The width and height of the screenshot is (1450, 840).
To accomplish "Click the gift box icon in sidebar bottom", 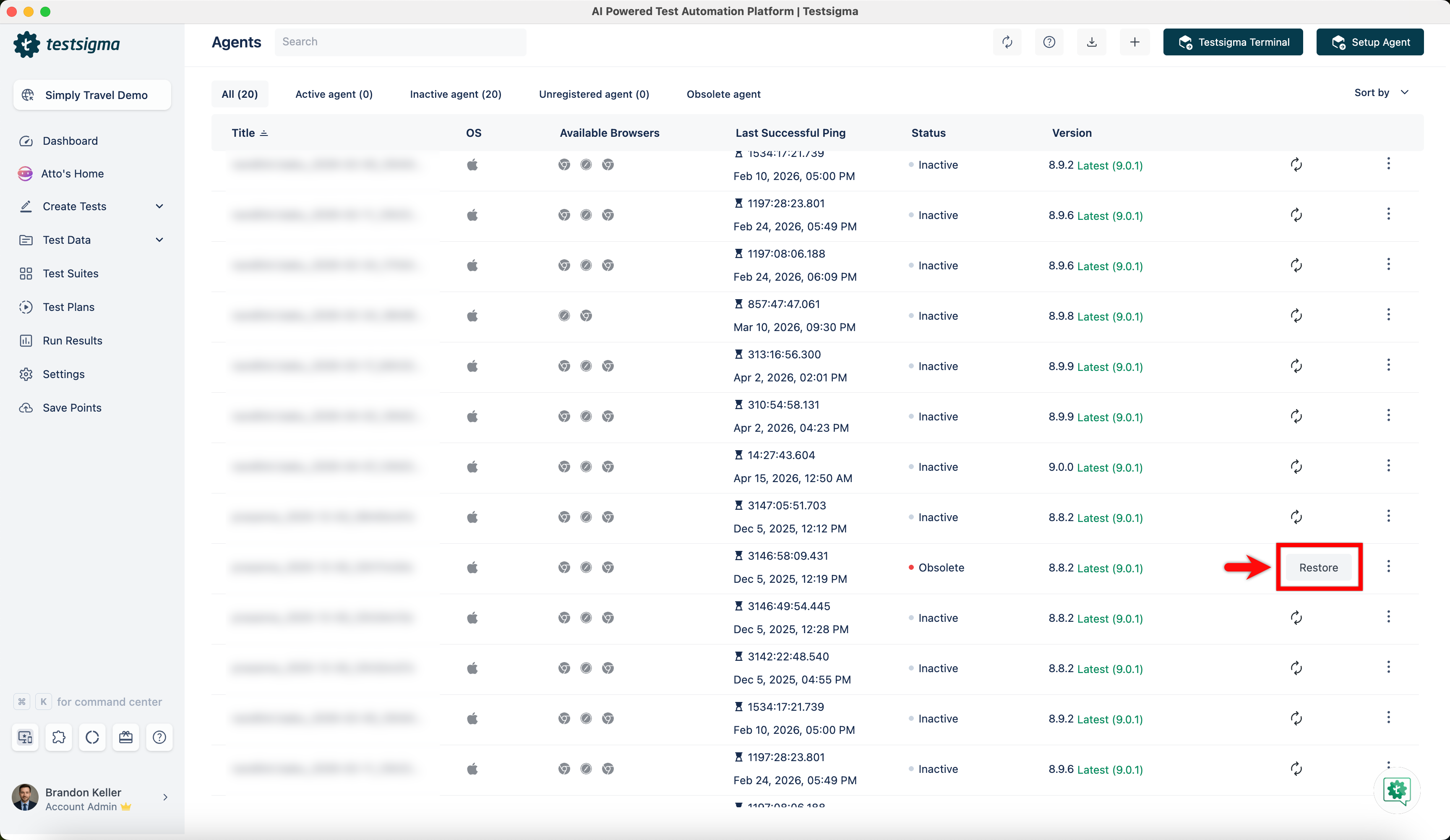I will click(125, 737).
